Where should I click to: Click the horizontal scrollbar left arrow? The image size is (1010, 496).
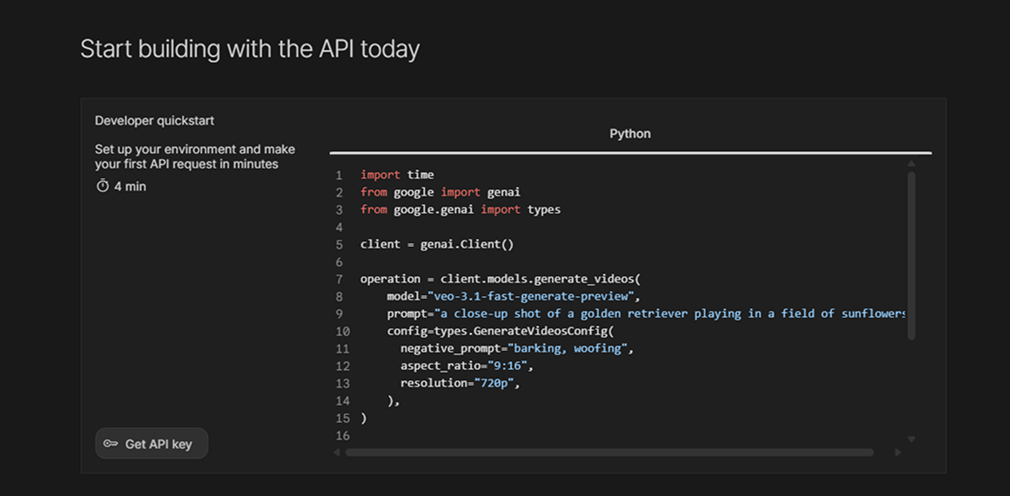336,453
